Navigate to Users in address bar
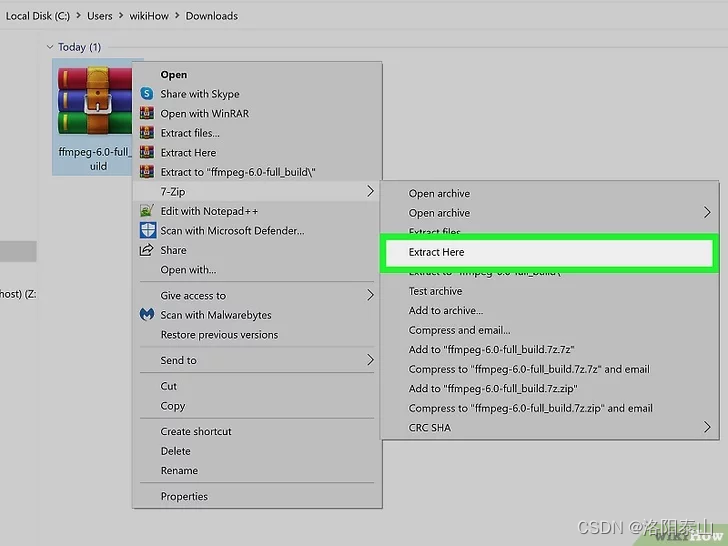This screenshot has width=728, height=546. tap(99, 16)
